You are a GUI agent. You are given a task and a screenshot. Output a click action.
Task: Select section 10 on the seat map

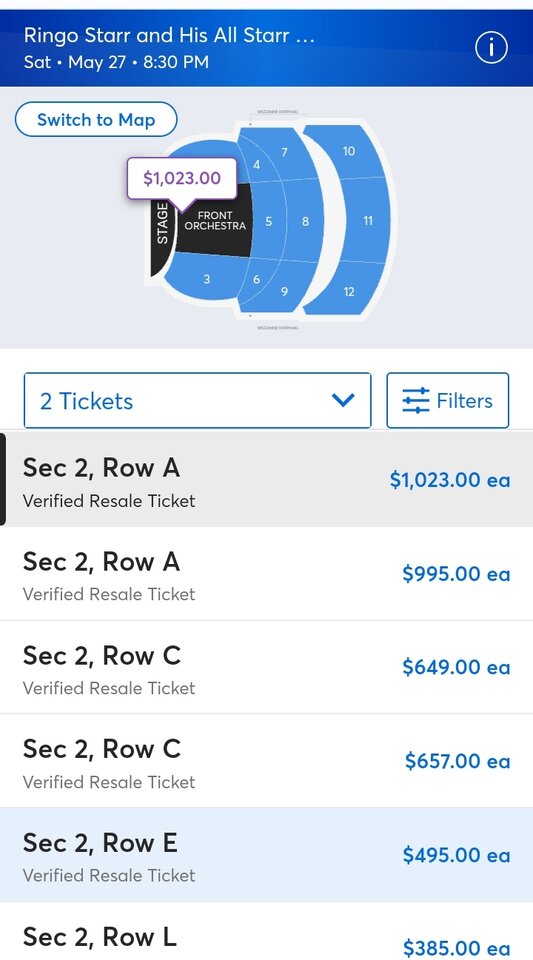pos(349,151)
